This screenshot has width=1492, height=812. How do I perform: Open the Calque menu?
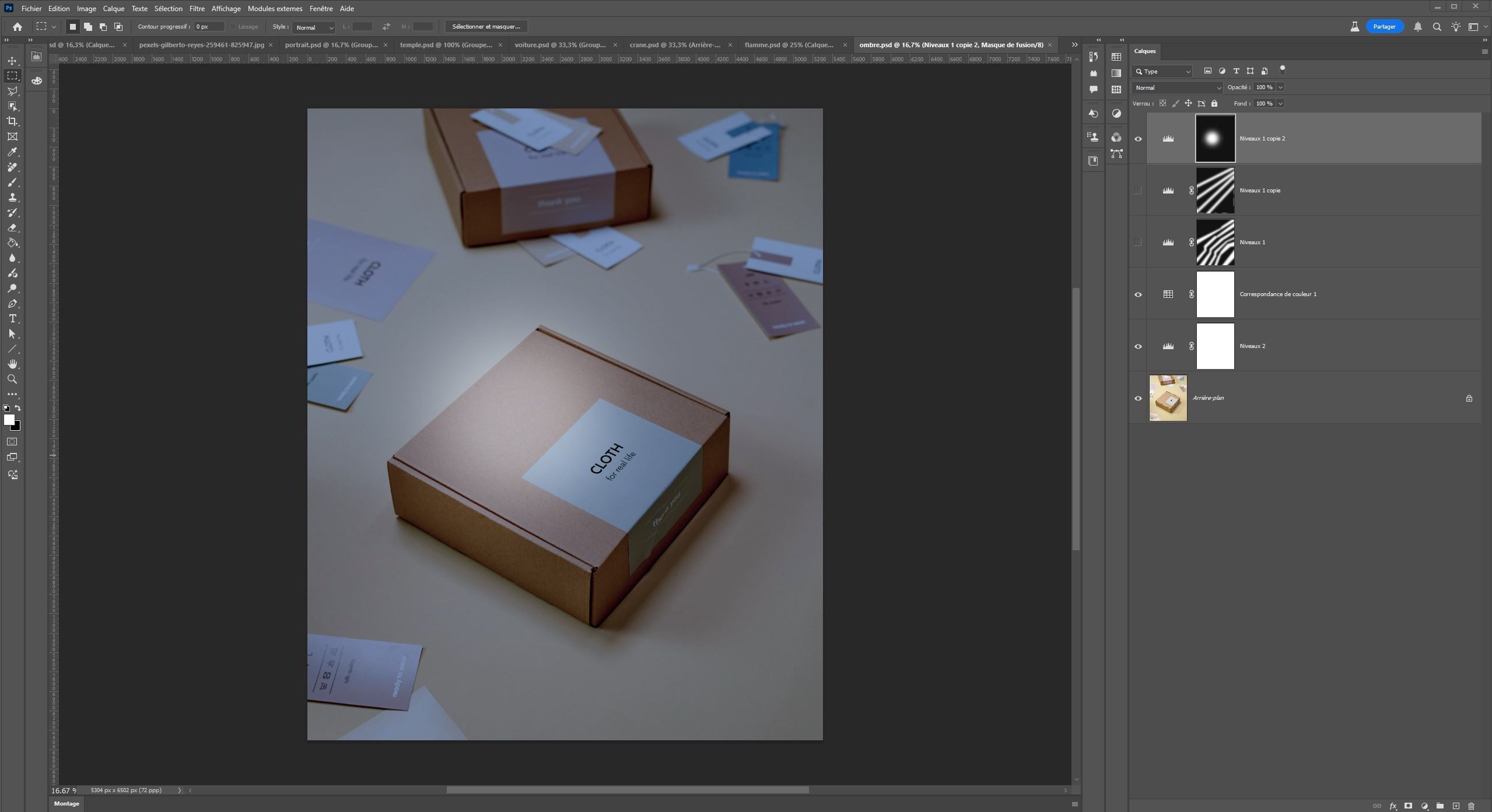point(114,8)
